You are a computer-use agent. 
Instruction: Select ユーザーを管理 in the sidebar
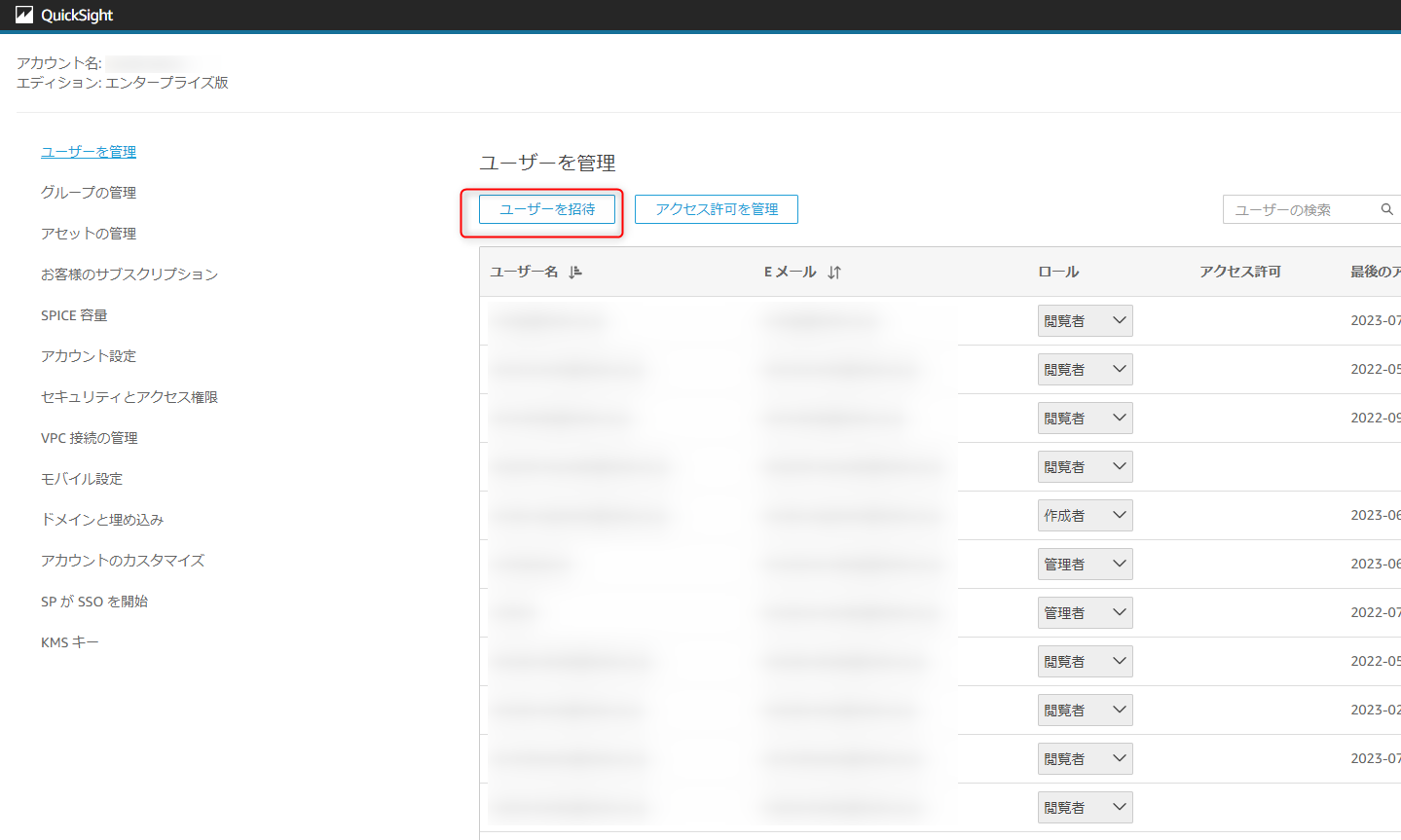(88, 151)
